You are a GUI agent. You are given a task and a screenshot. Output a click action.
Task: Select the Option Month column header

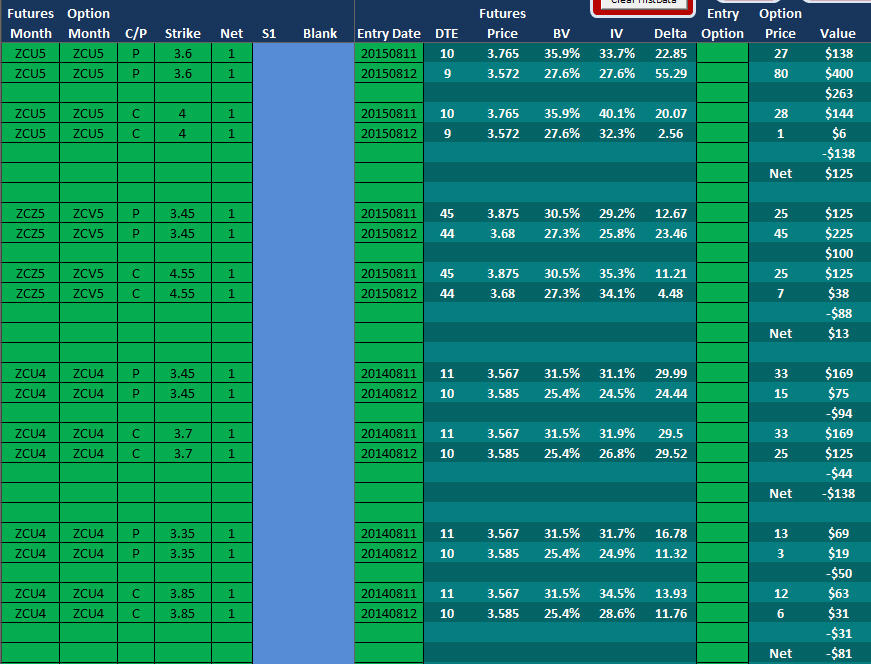click(x=89, y=23)
